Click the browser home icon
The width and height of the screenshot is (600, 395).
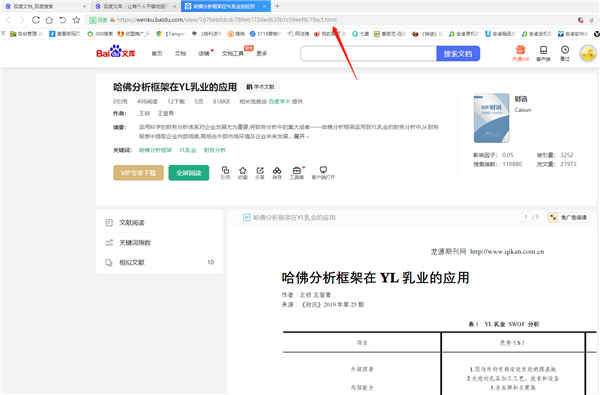49,20
